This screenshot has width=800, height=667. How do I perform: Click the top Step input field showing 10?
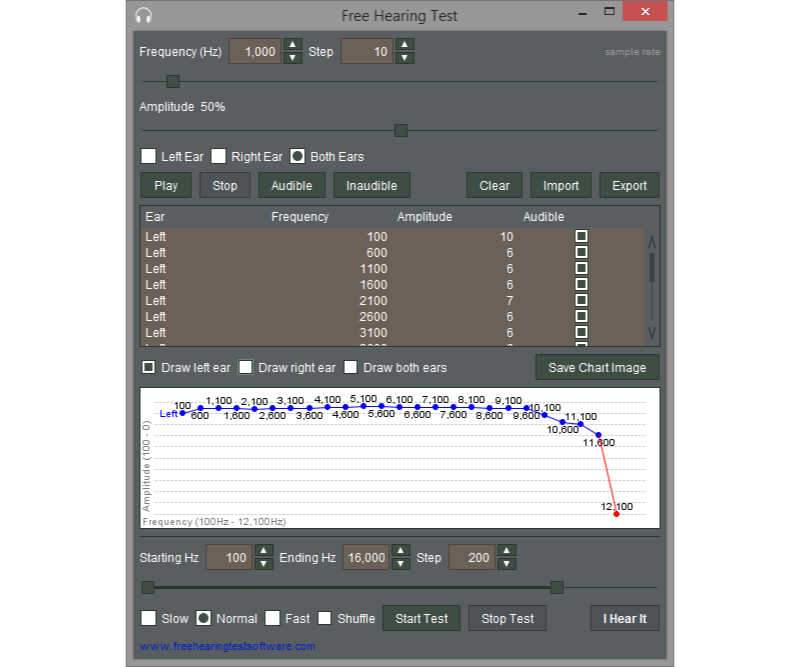pos(367,51)
